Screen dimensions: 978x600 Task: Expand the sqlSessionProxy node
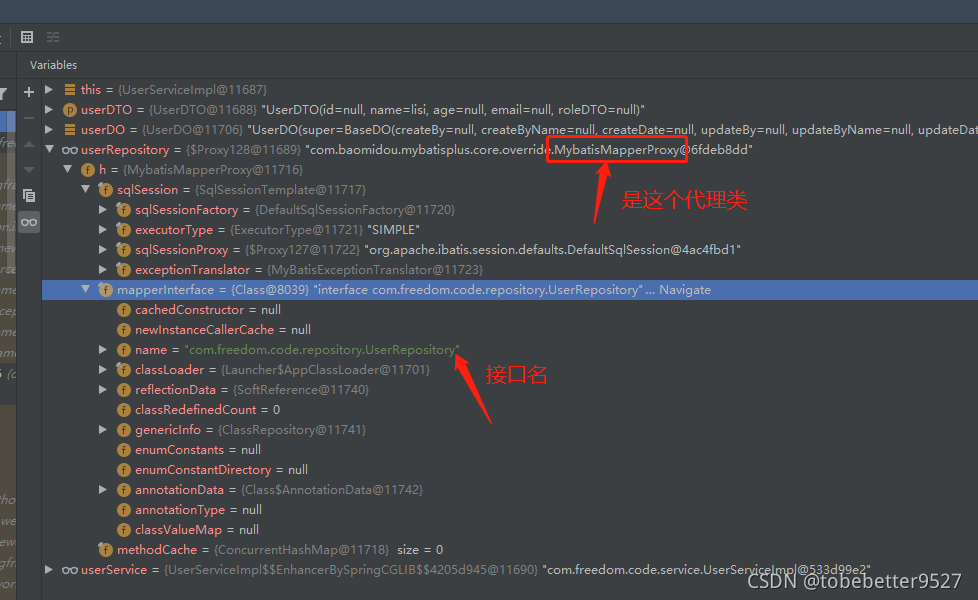point(103,249)
